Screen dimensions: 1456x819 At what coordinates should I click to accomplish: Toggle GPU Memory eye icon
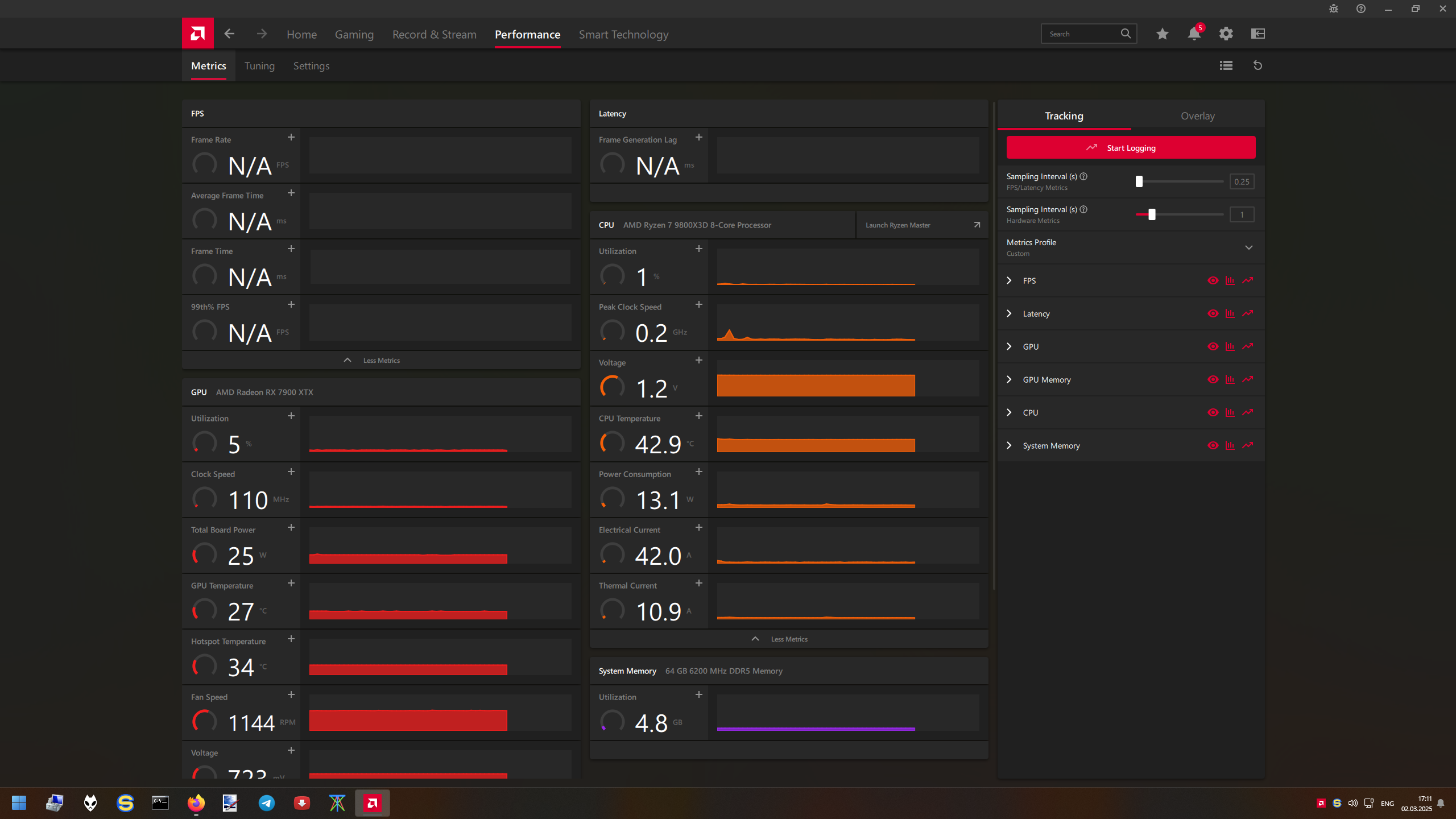1213,380
